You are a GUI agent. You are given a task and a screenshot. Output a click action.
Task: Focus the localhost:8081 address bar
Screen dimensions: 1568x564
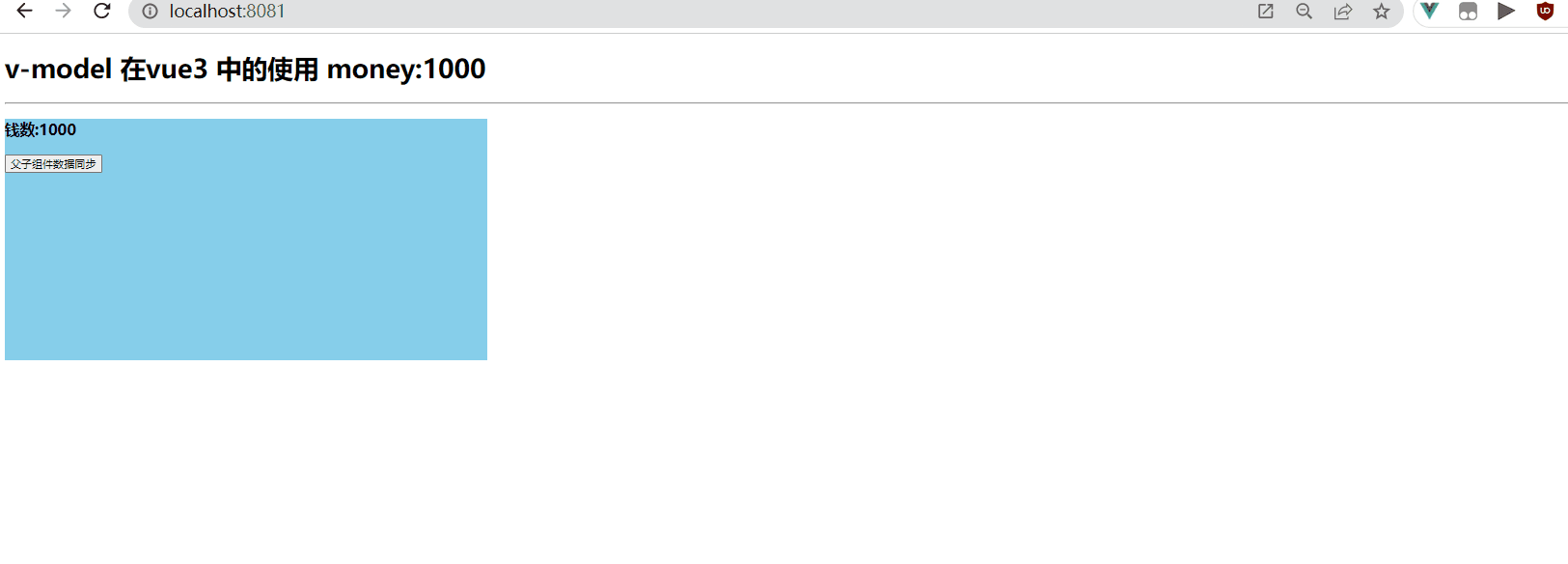(695, 12)
